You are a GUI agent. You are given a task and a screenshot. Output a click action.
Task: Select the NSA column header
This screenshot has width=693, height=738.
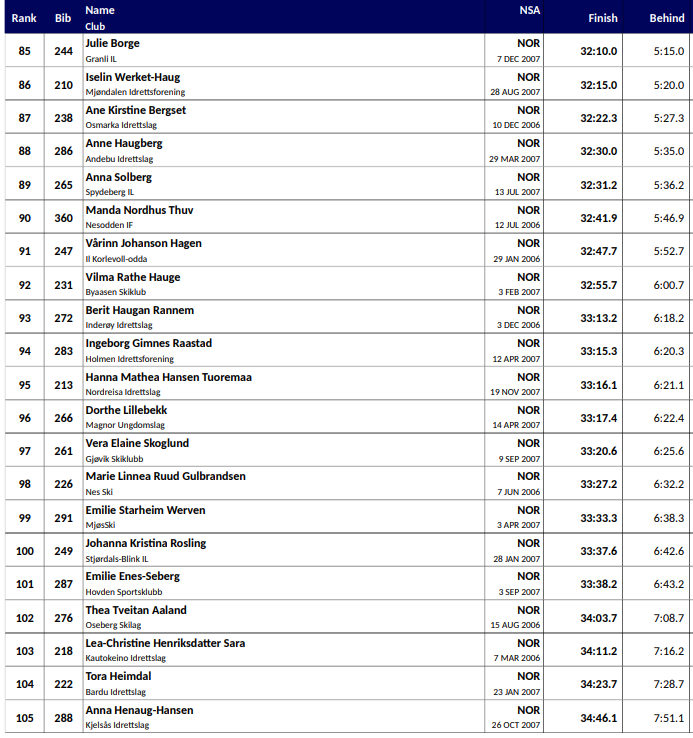(529, 10)
